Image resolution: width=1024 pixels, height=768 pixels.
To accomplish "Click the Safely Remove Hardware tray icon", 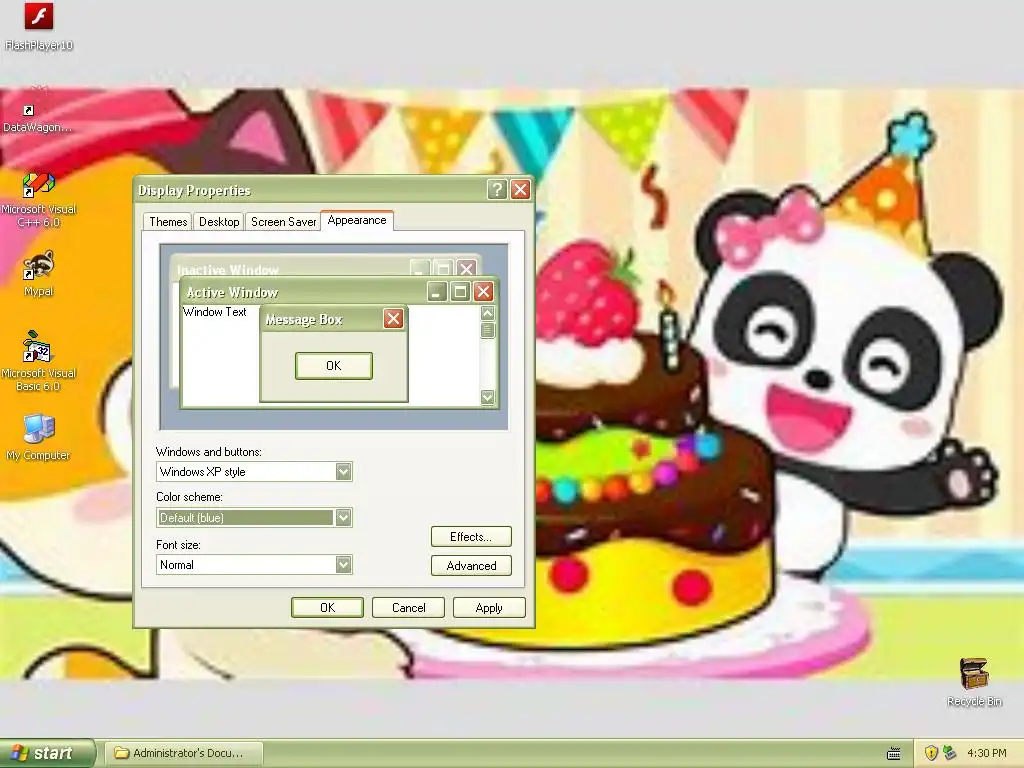I will [x=949, y=753].
